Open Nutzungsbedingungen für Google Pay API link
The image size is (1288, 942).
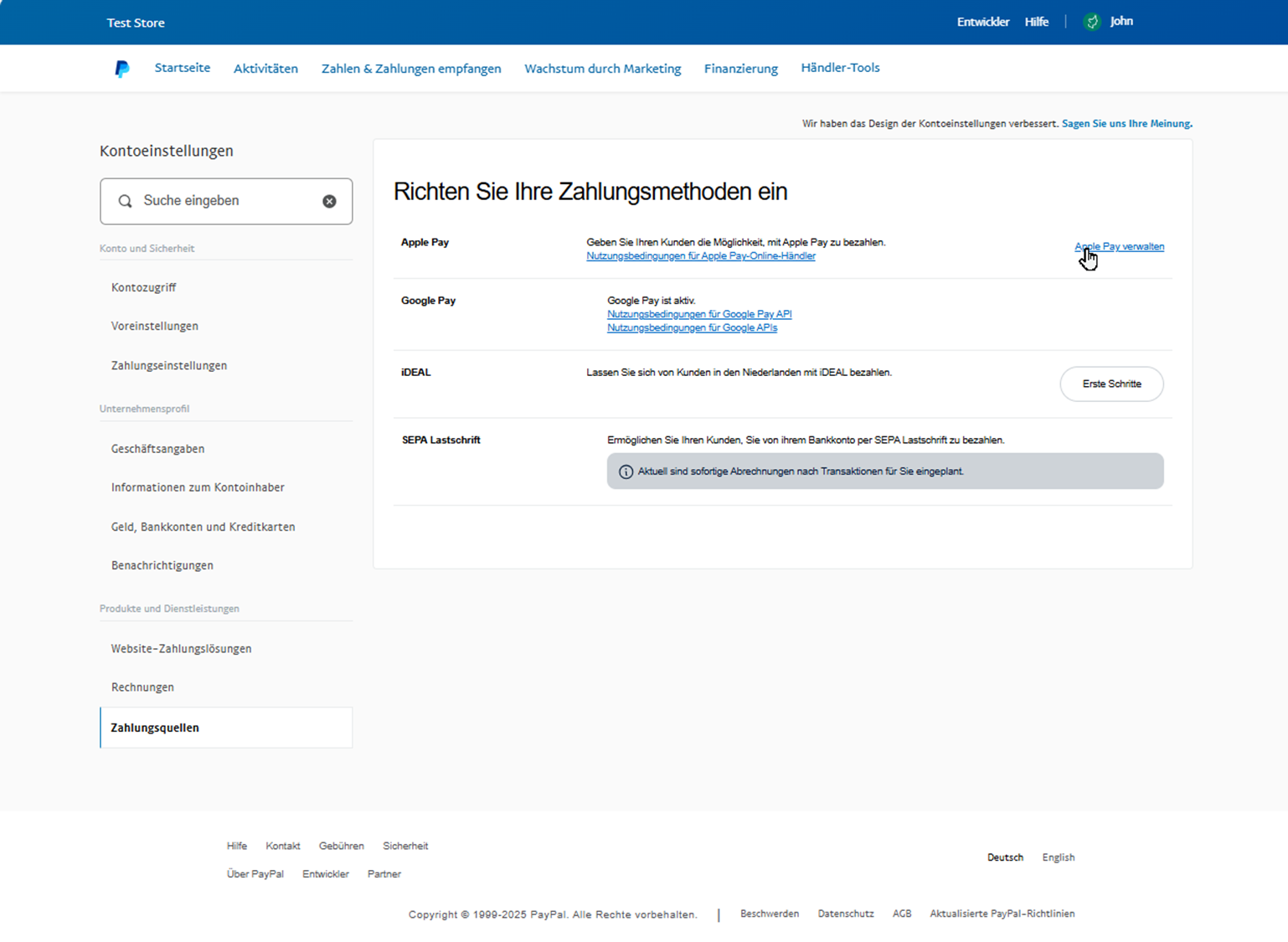(698, 314)
